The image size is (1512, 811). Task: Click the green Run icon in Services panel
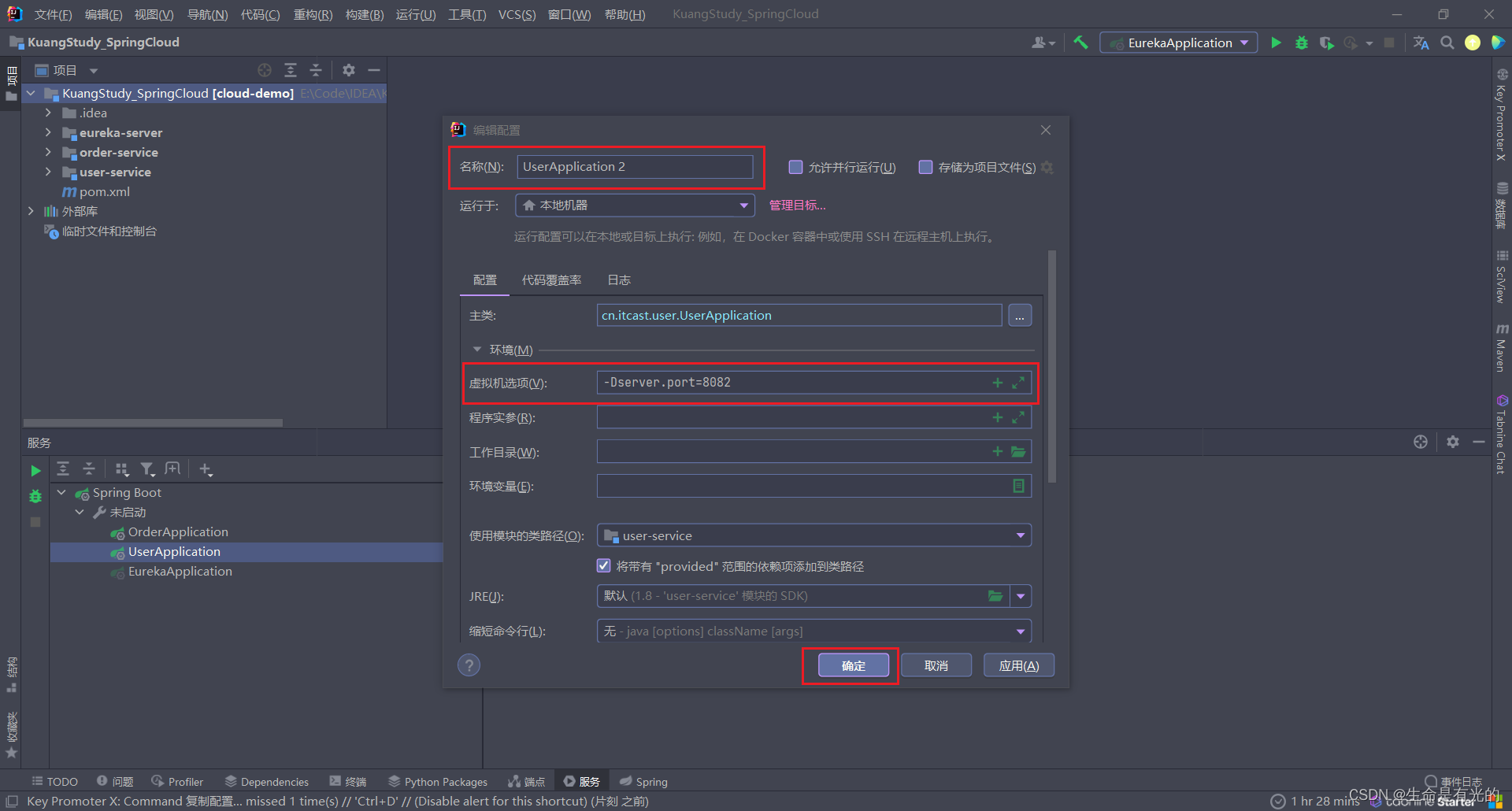coord(35,471)
